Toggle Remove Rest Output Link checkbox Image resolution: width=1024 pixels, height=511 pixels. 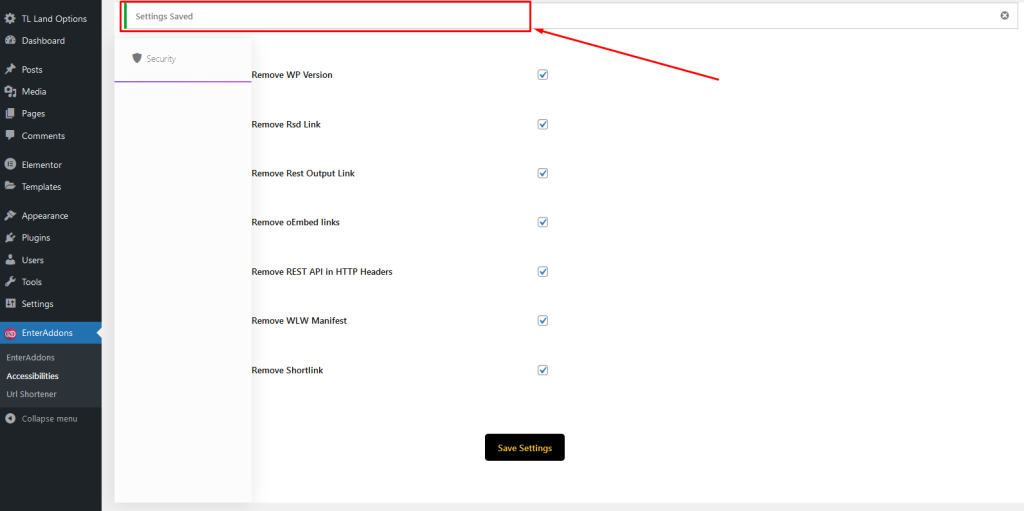pos(543,173)
